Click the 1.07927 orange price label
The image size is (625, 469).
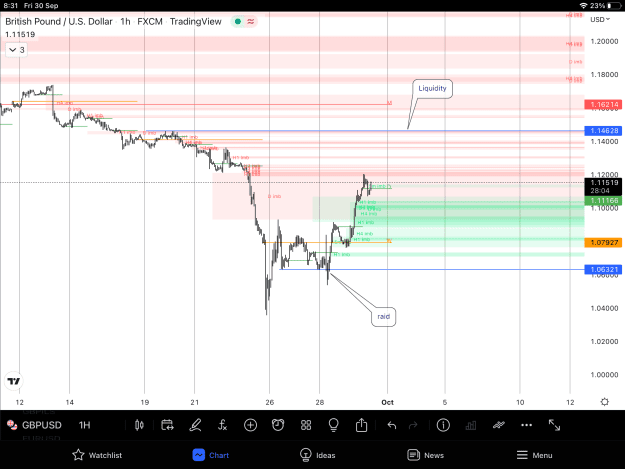point(603,242)
